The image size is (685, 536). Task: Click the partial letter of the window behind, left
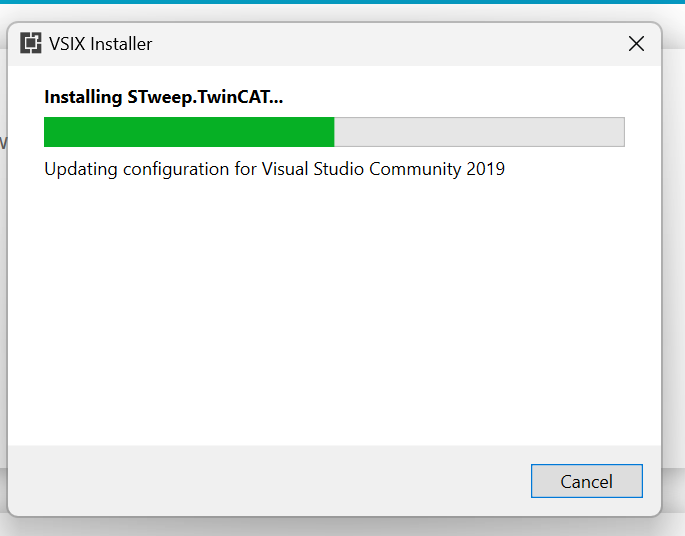click(x=3, y=142)
